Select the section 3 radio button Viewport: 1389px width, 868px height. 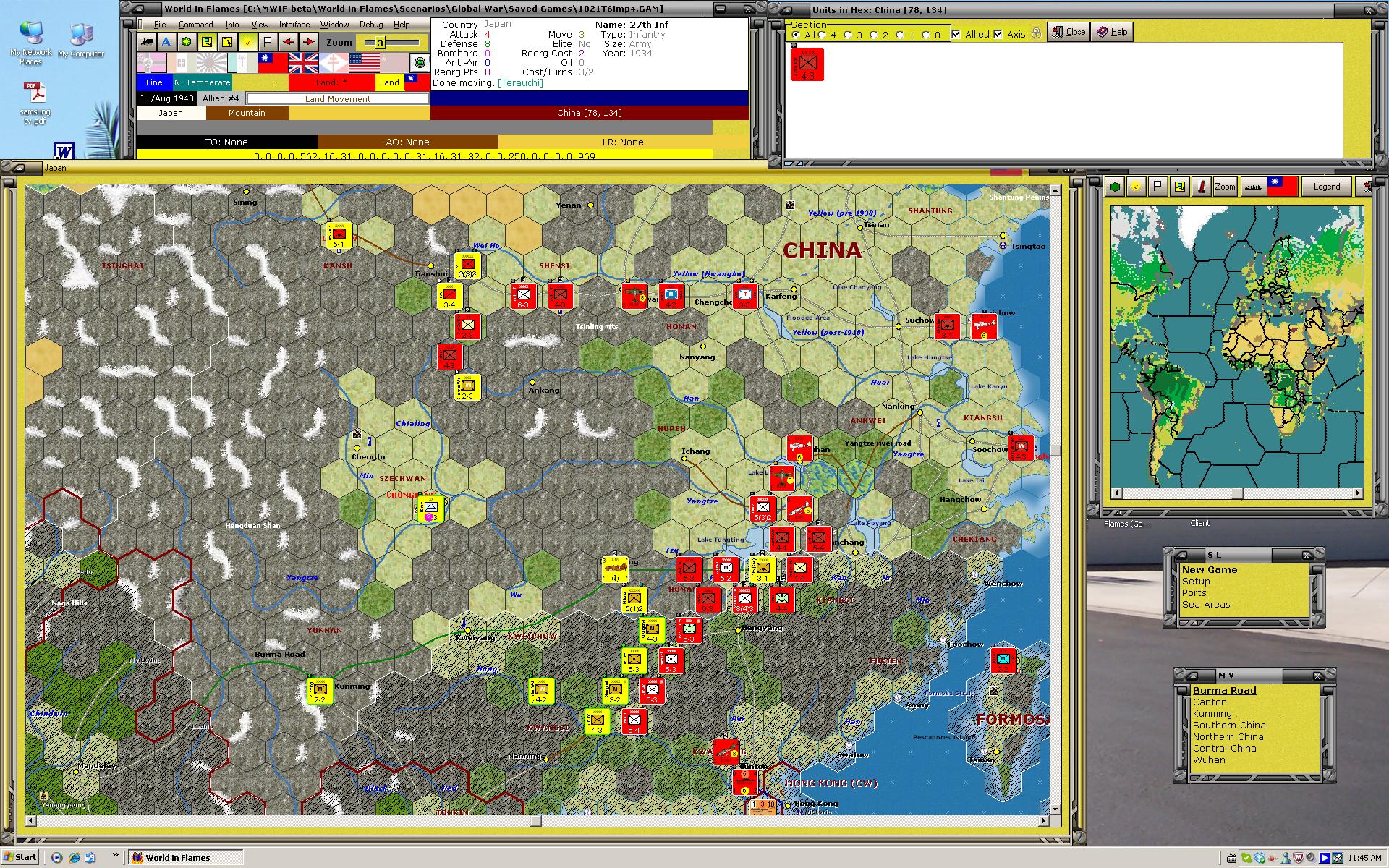click(848, 35)
